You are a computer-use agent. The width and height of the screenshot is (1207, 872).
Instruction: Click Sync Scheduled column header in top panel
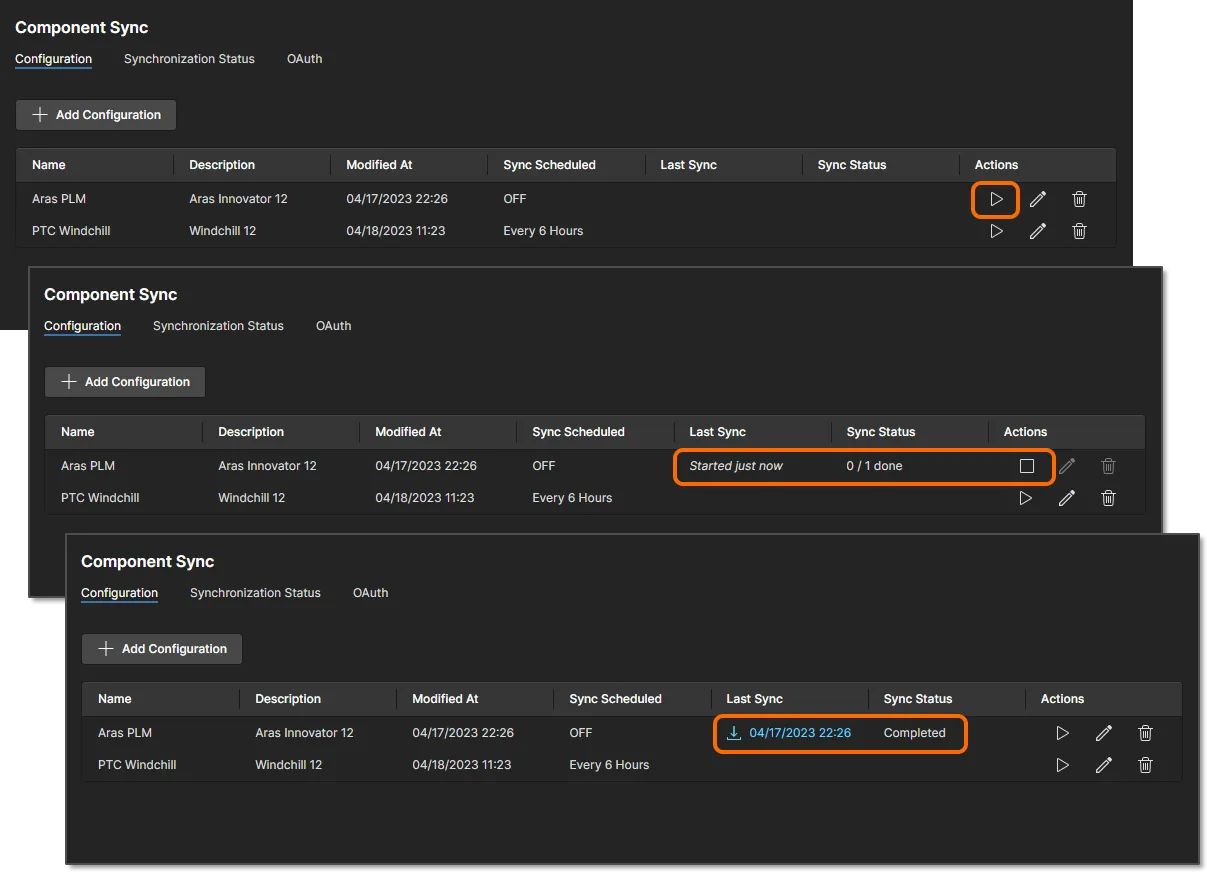click(549, 165)
